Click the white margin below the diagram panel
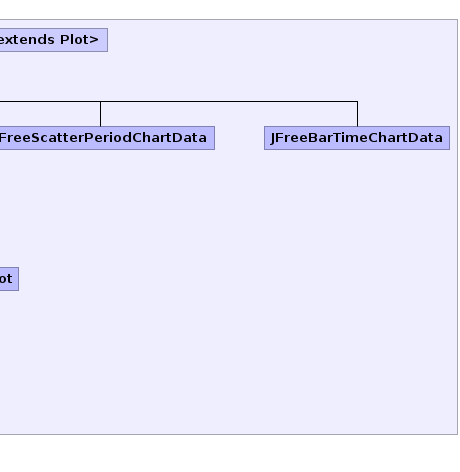This screenshot has width=460, height=472. click(x=230, y=454)
